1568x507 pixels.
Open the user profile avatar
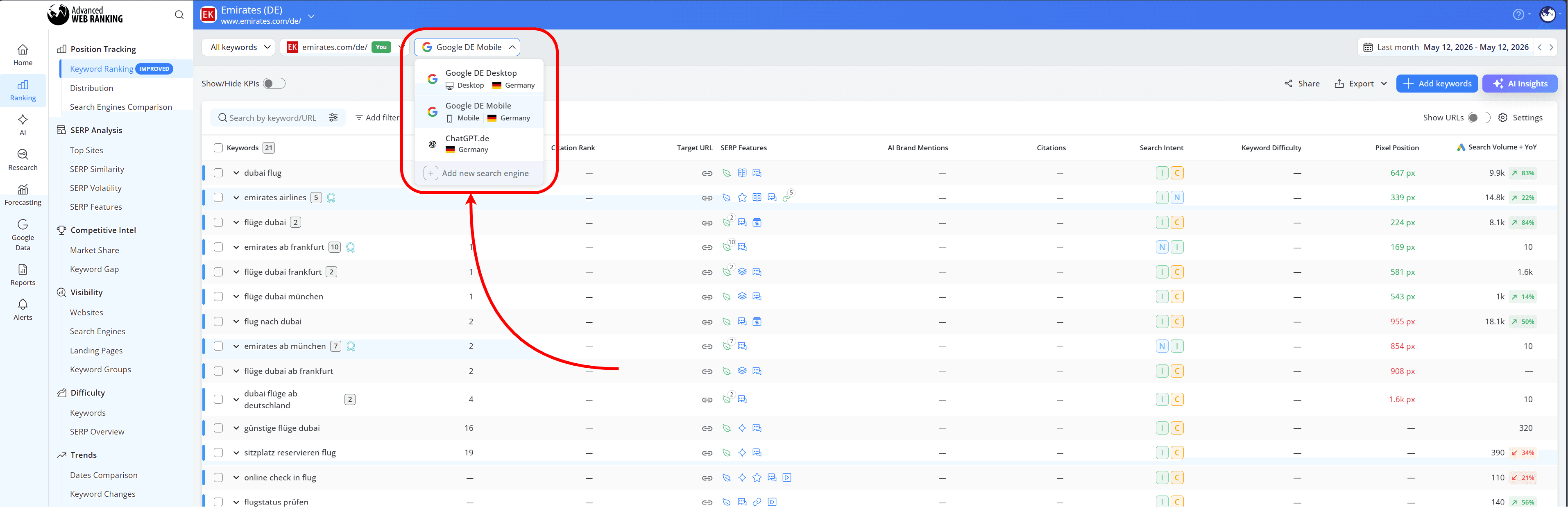1547,15
